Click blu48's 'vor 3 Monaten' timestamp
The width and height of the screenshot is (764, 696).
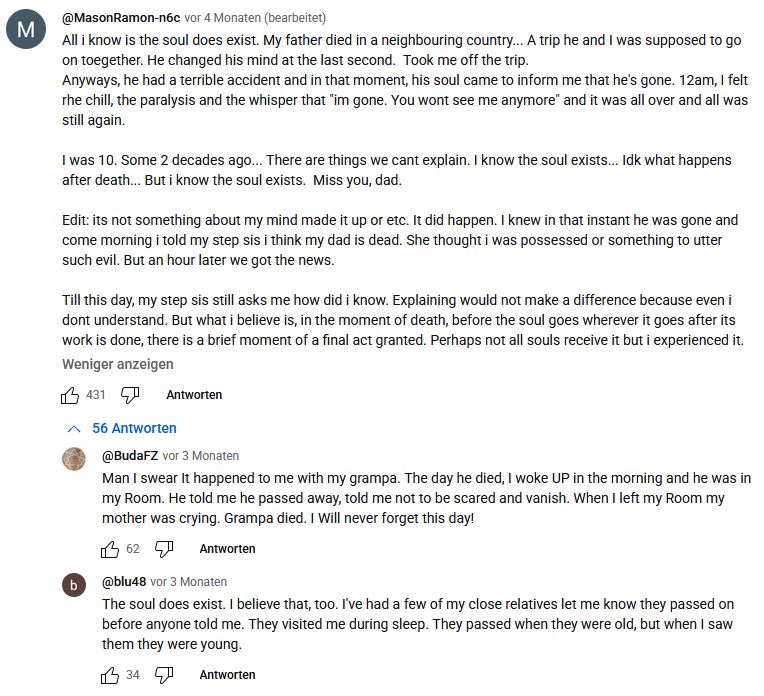pos(189,582)
